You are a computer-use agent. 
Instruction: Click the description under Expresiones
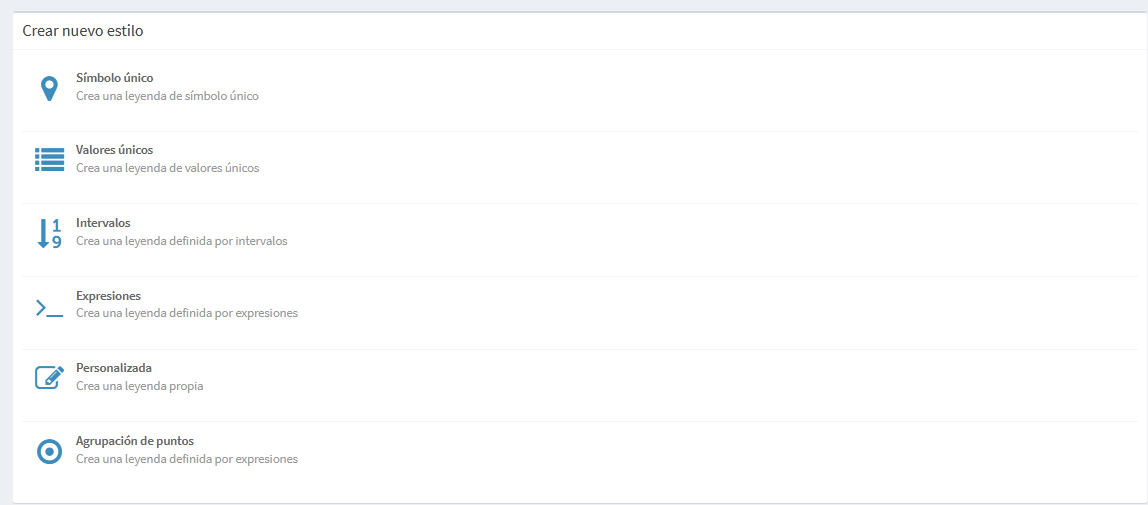click(x=187, y=313)
